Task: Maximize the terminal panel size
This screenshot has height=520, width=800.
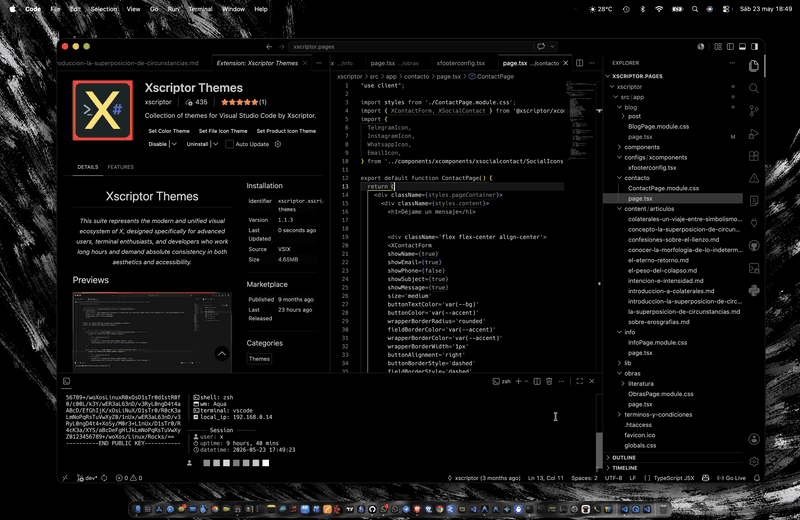Action: (580, 381)
